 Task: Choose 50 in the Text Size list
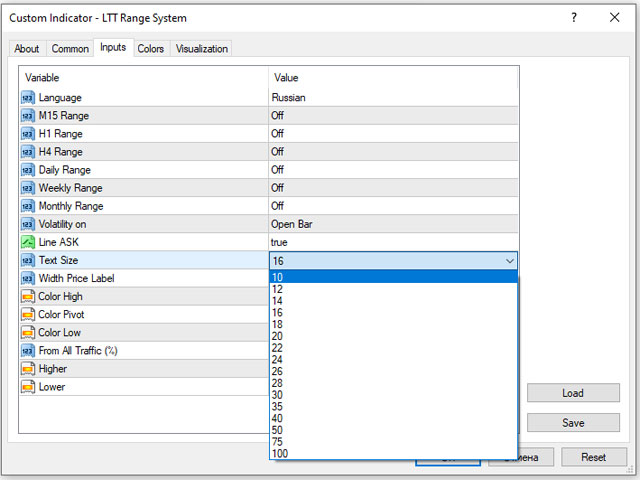pos(393,430)
